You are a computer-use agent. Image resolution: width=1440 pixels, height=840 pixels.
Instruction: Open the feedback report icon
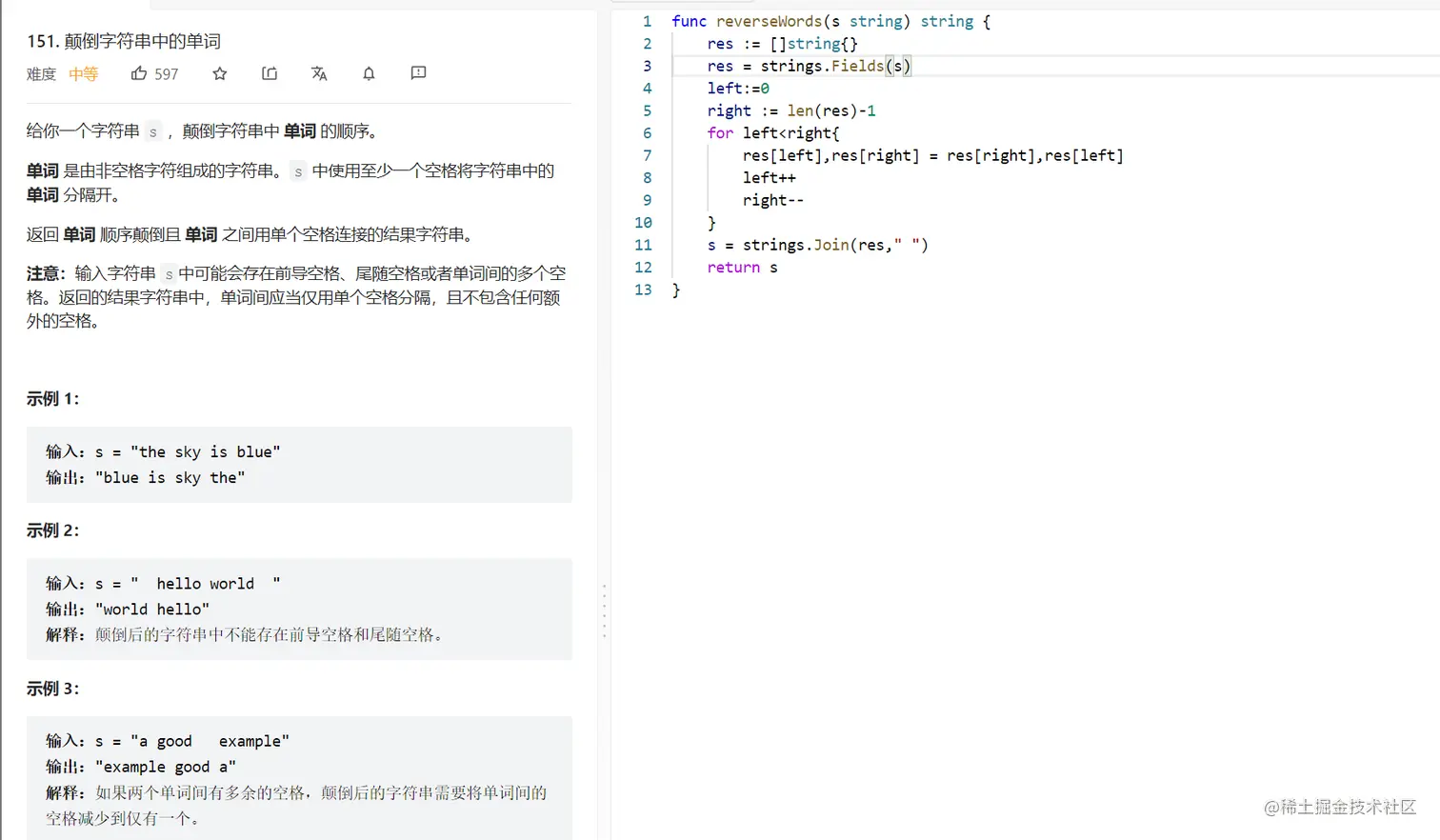[418, 73]
